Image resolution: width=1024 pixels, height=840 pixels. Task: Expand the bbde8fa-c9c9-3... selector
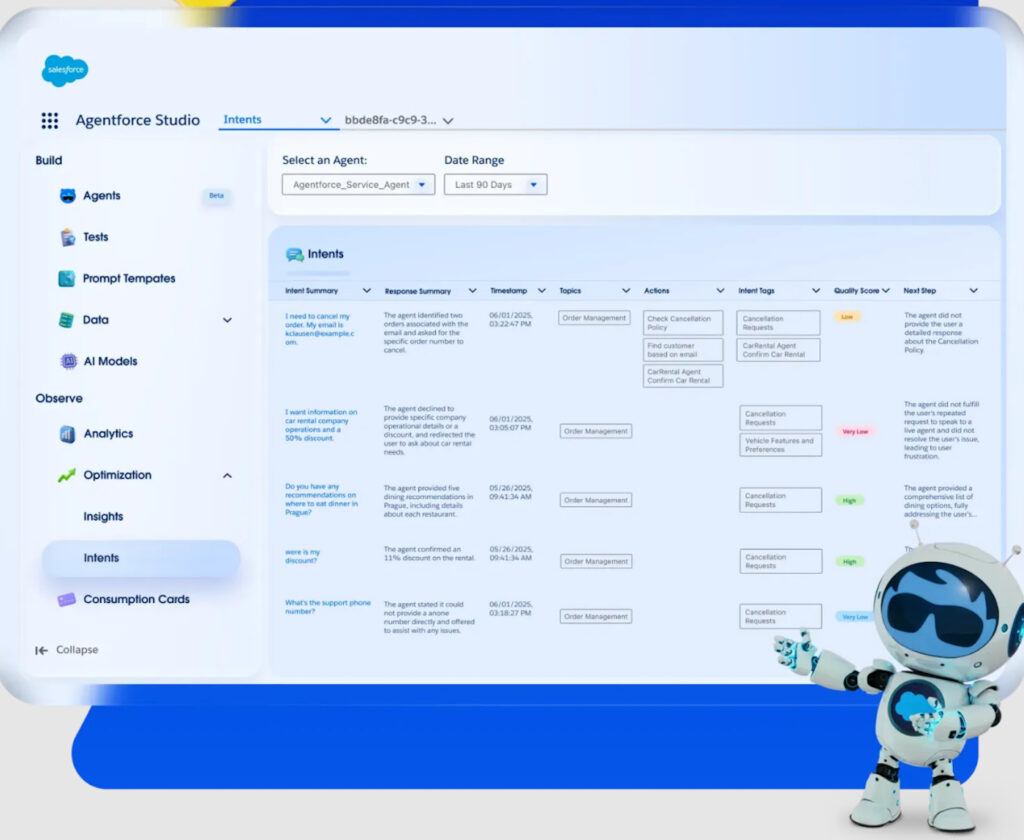tap(448, 121)
